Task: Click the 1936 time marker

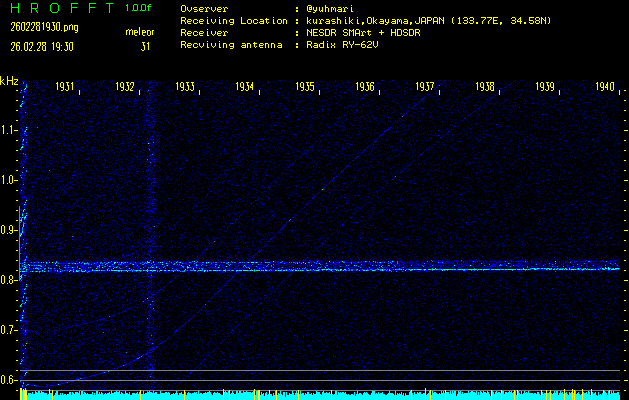Action: (x=366, y=88)
